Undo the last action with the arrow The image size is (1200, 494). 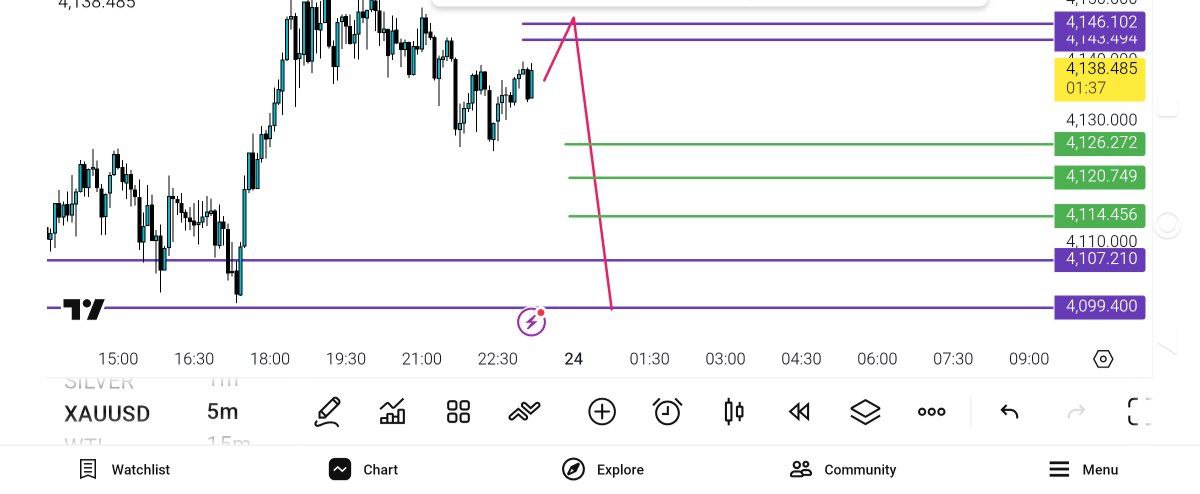pos(1010,412)
